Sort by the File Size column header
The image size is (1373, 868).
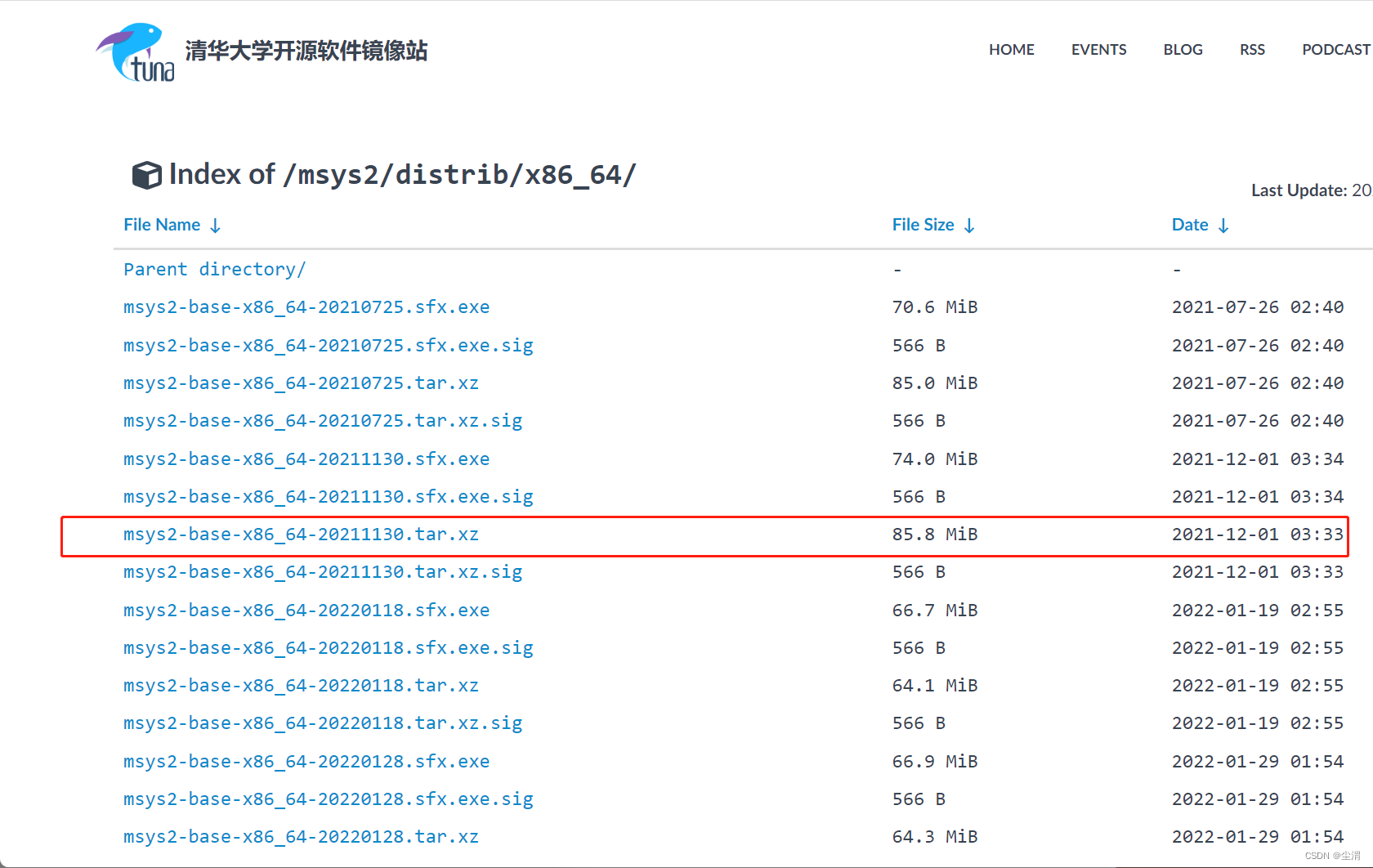pyautogui.click(x=924, y=225)
